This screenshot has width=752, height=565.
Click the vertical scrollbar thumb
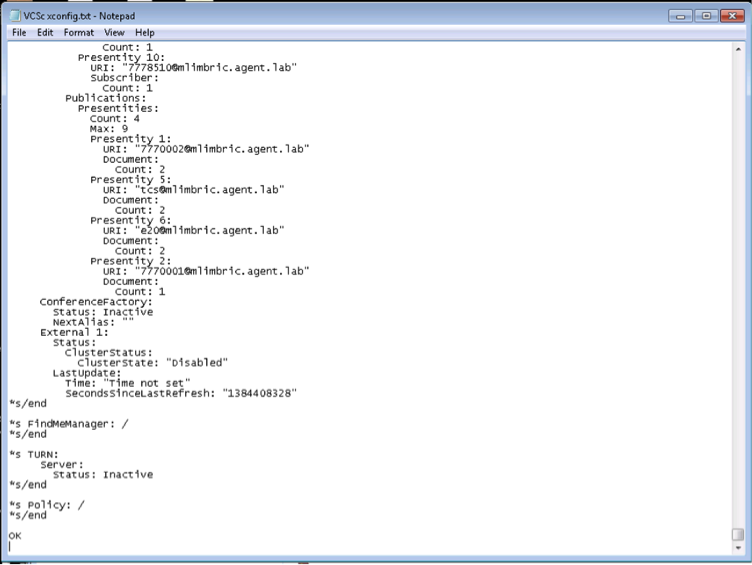[738, 534]
